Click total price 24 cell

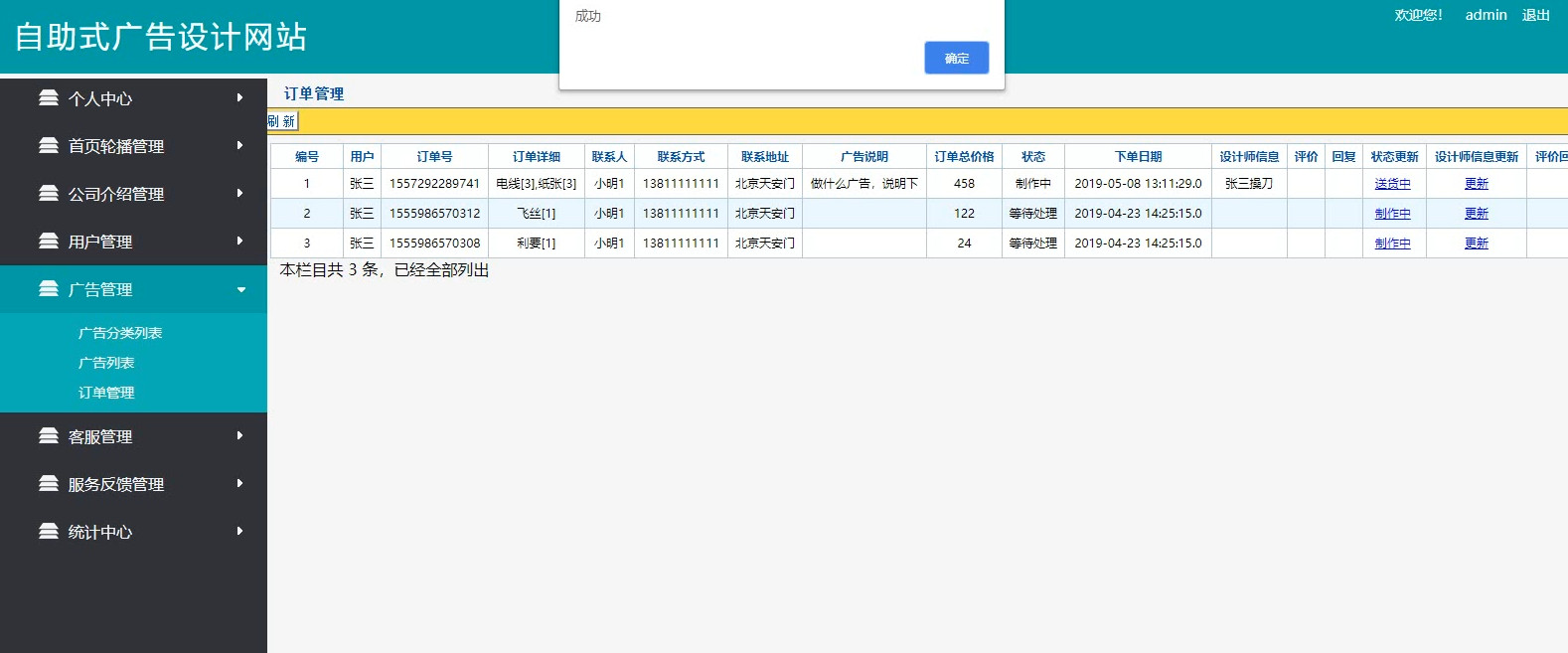pyautogui.click(x=964, y=244)
